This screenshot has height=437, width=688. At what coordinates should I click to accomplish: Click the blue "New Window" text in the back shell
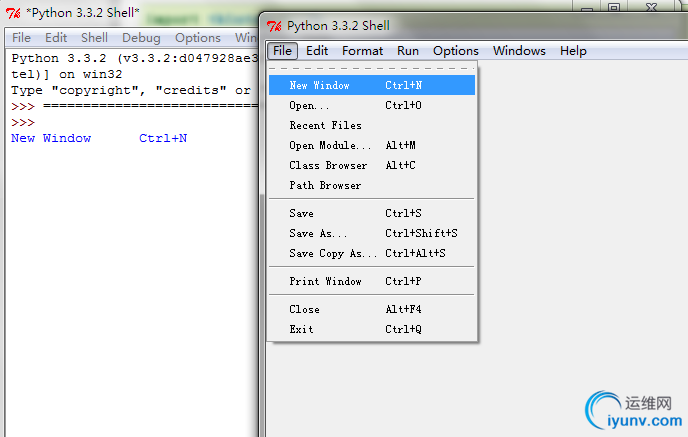51,138
